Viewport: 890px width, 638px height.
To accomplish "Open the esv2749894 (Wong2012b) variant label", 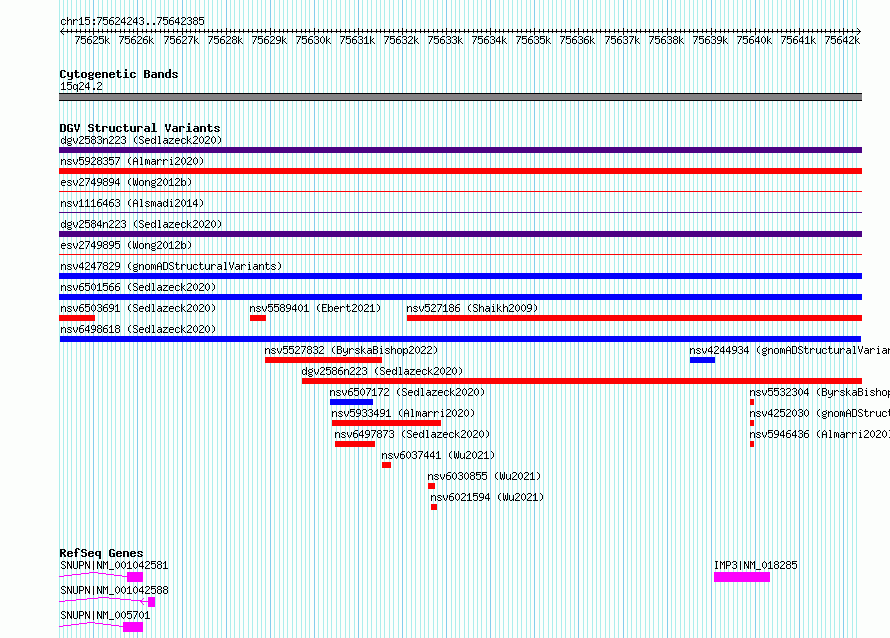I will pyautogui.click(x=126, y=182).
